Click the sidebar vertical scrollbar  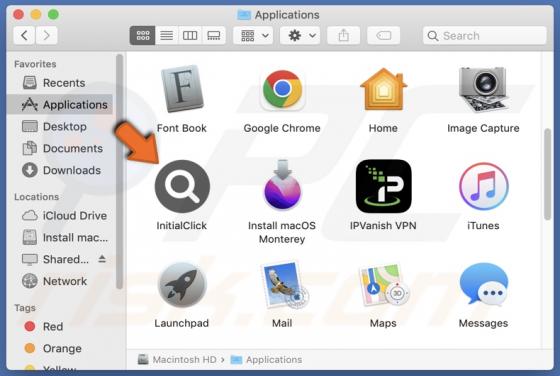pos(119,171)
